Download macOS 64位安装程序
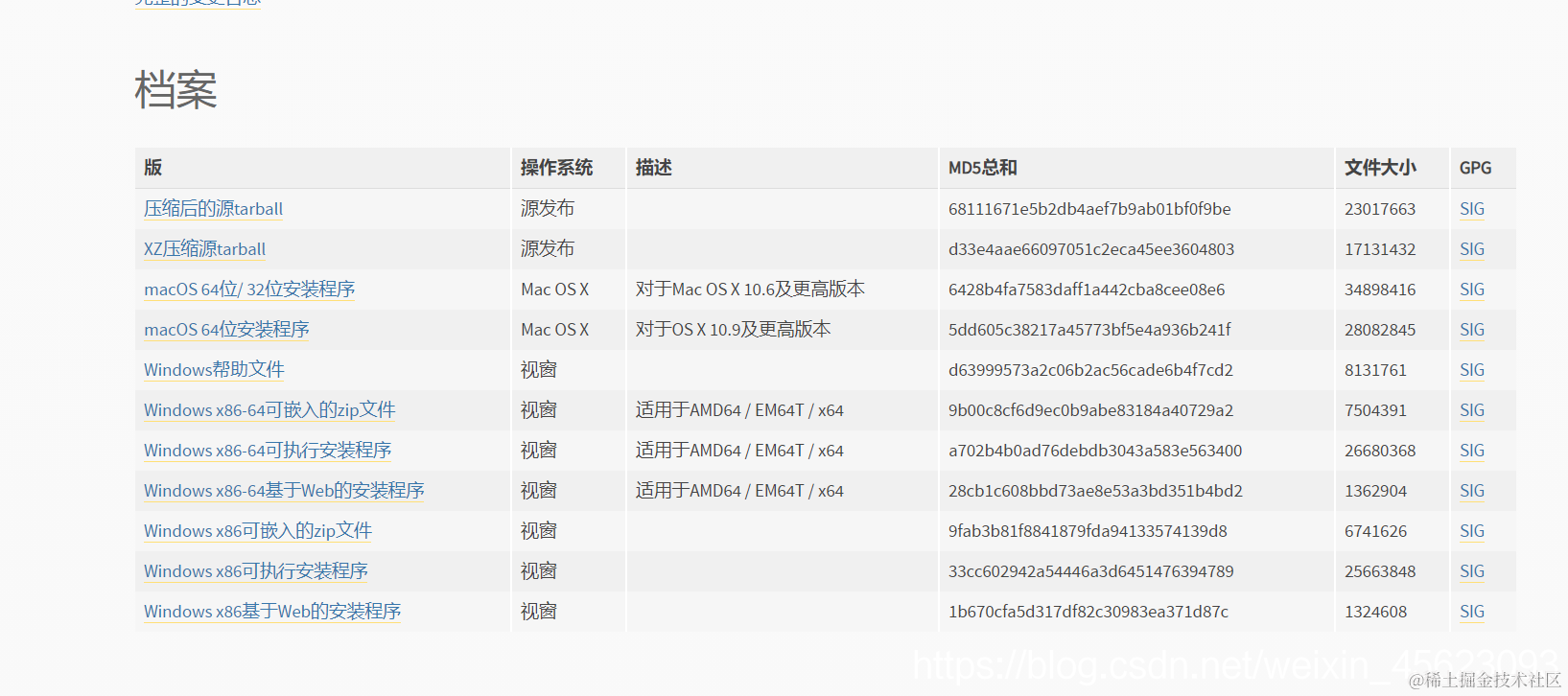The image size is (1568, 696). (226, 330)
